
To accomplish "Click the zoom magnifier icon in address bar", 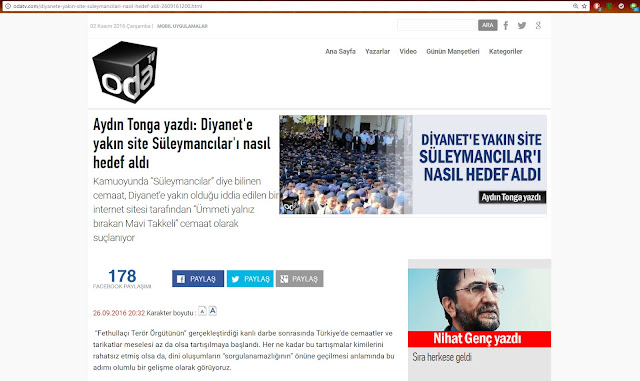I will tap(576, 6).
